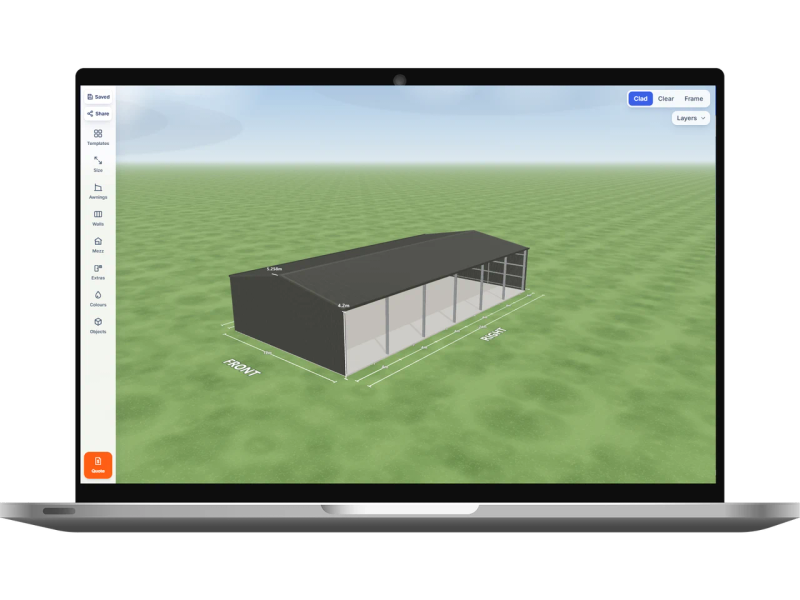Open the Walls panel
Image resolution: width=800 pixels, height=600 pixels.
pyautogui.click(x=98, y=218)
